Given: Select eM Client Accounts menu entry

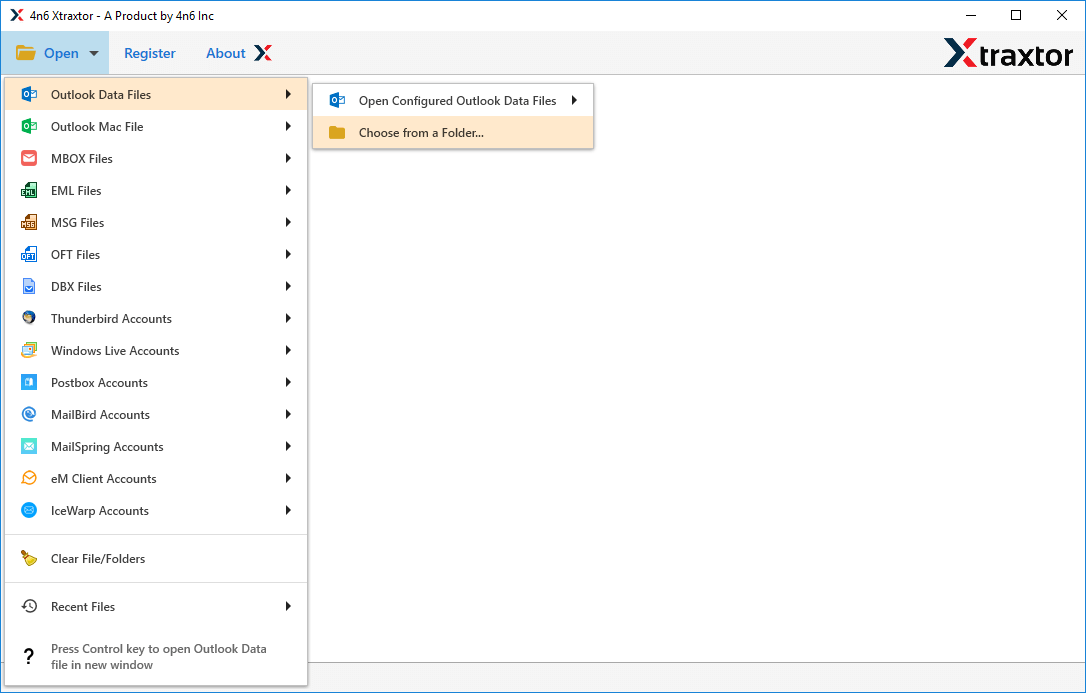Looking at the screenshot, I should tap(156, 478).
